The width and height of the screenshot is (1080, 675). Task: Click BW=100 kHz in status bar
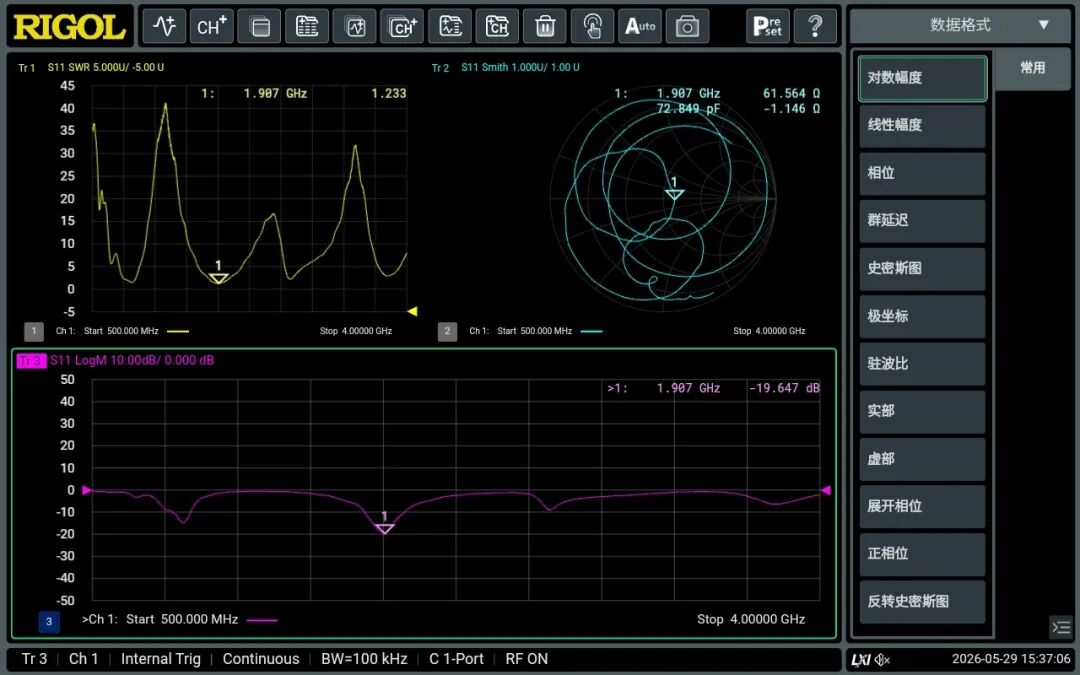pyautogui.click(x=364, y=659)
